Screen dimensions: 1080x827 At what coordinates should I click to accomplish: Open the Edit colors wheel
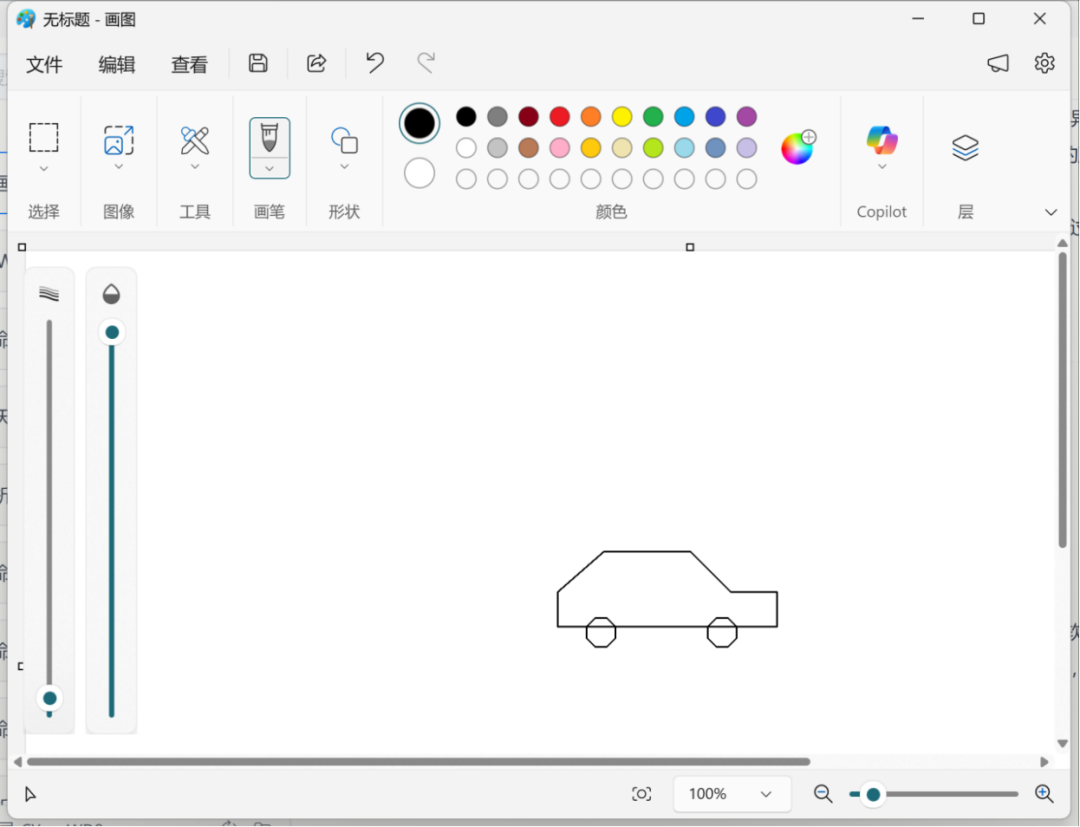tap(798, 147)
